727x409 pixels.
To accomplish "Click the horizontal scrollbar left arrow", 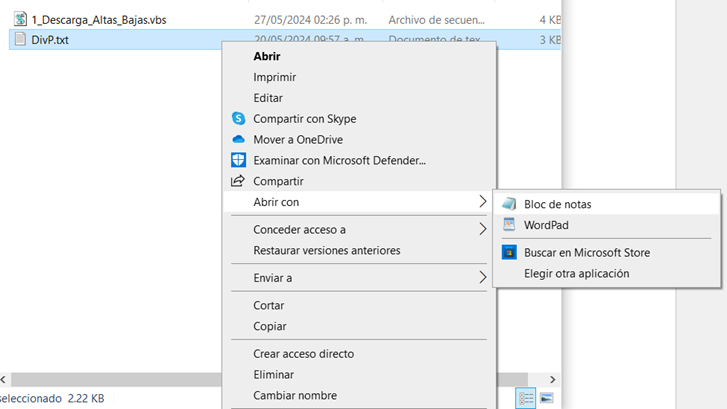I will coord(4,380).
